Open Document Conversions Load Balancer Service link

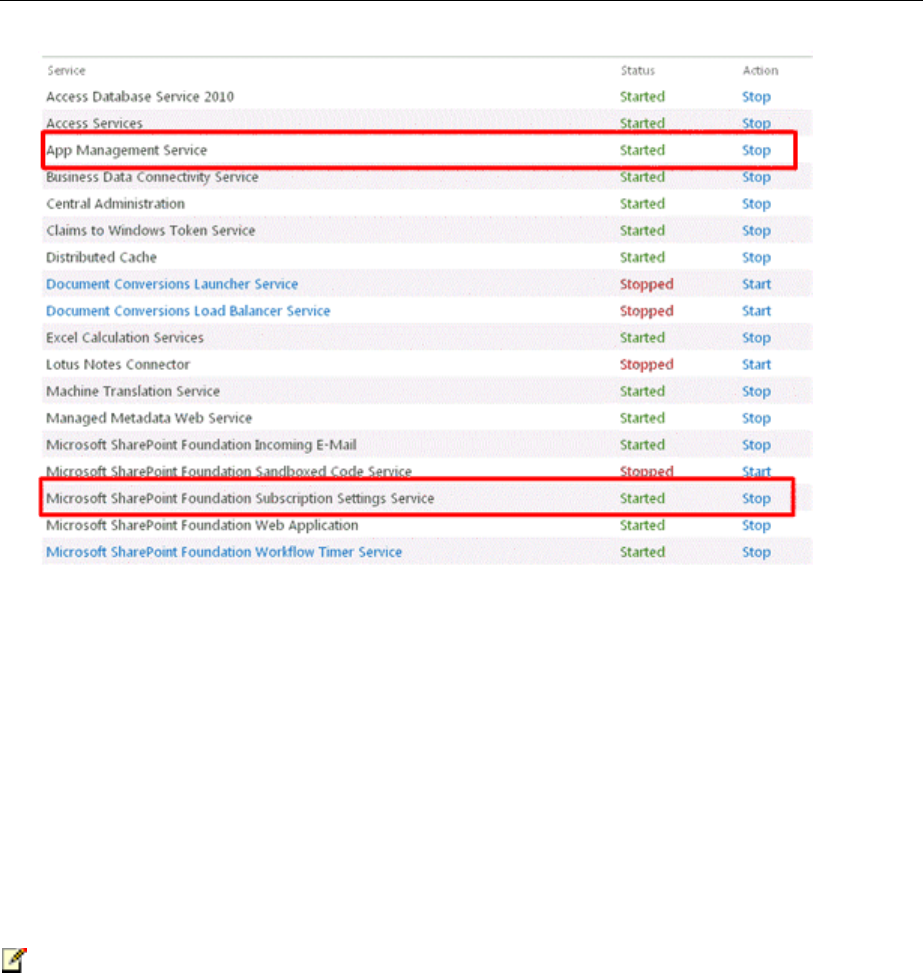pos(188,311)
